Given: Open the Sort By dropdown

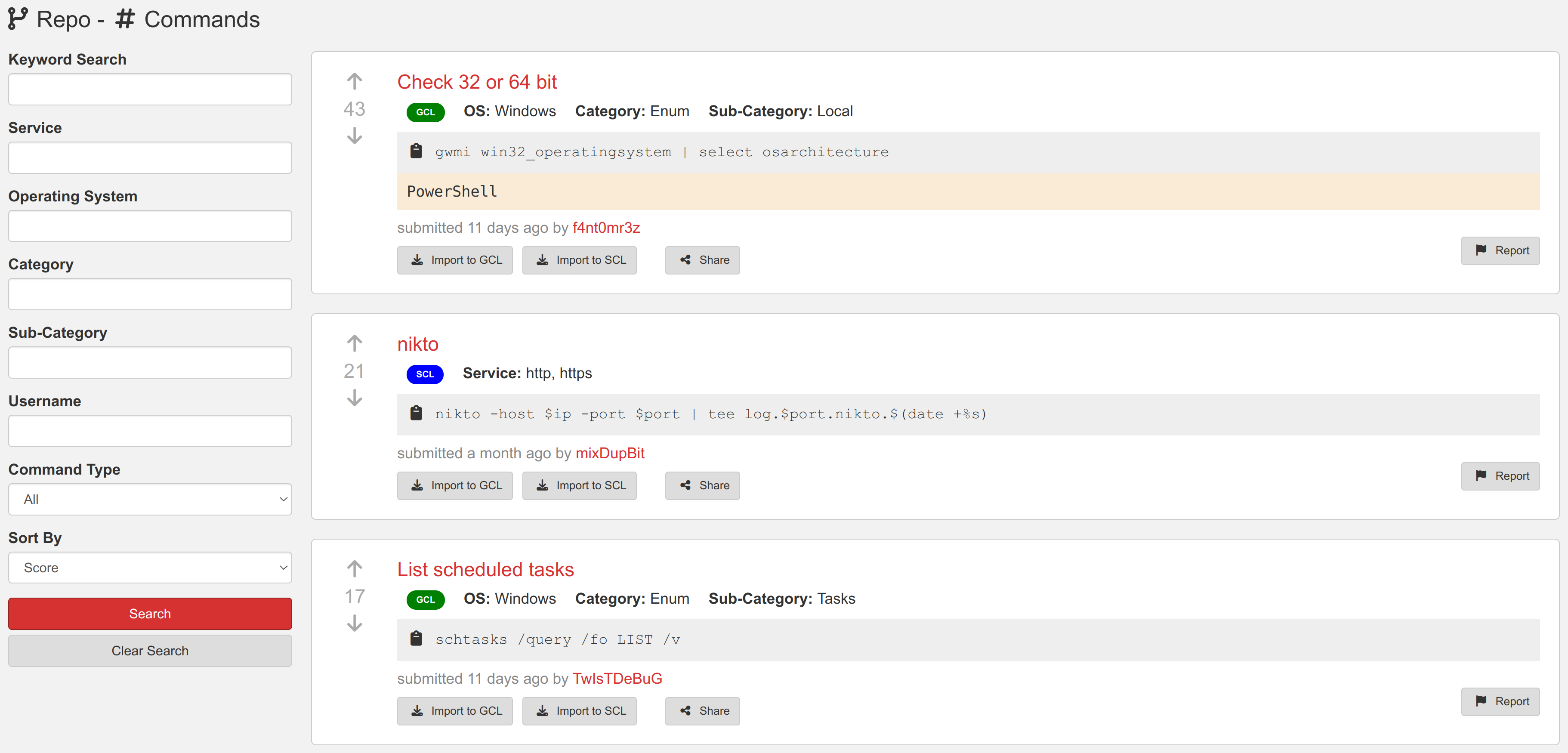Looking at the screenshot, I should click(150, 568).
